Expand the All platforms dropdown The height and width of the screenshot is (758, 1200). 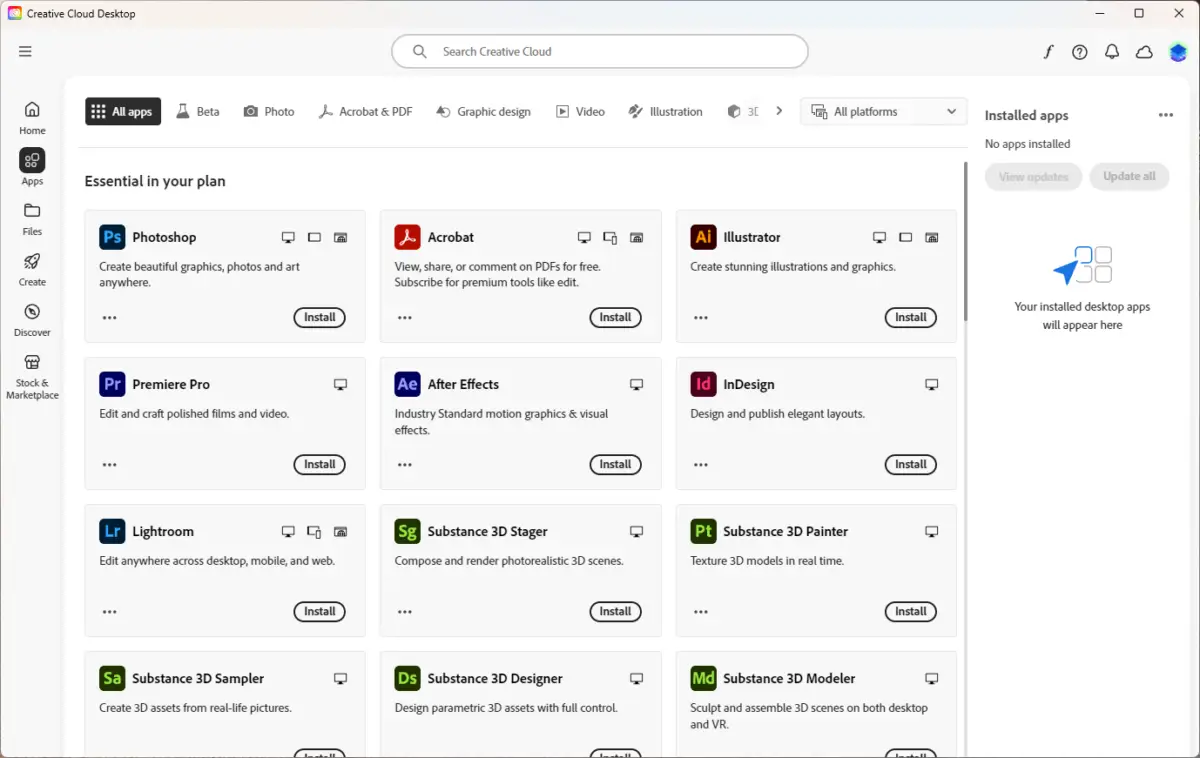pos(884,112)
